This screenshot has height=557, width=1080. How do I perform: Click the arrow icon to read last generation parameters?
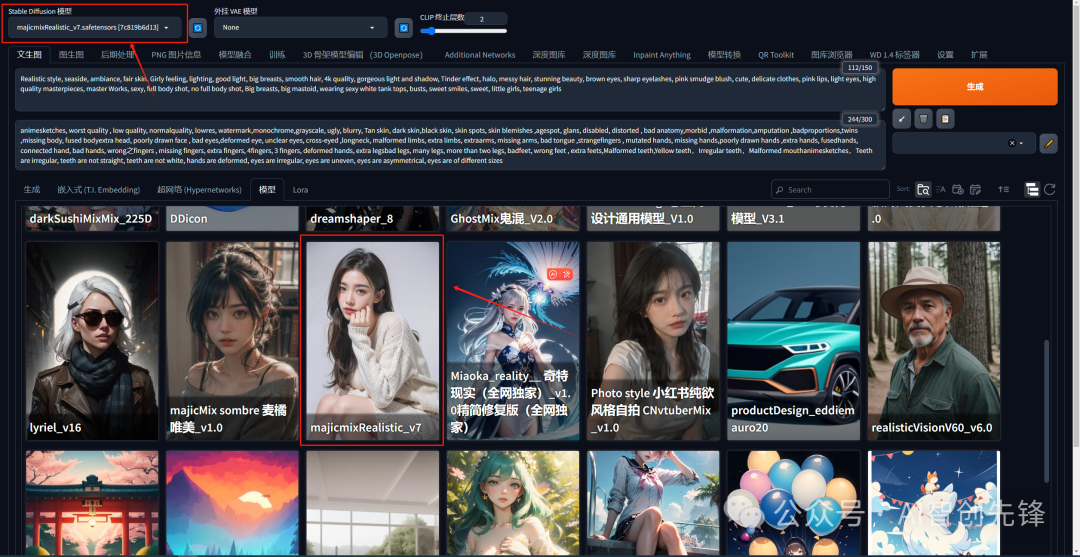[901, 119]
